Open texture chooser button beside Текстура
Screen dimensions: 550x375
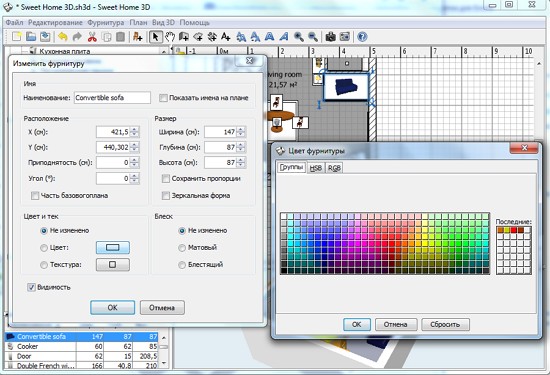click(113, 264)
